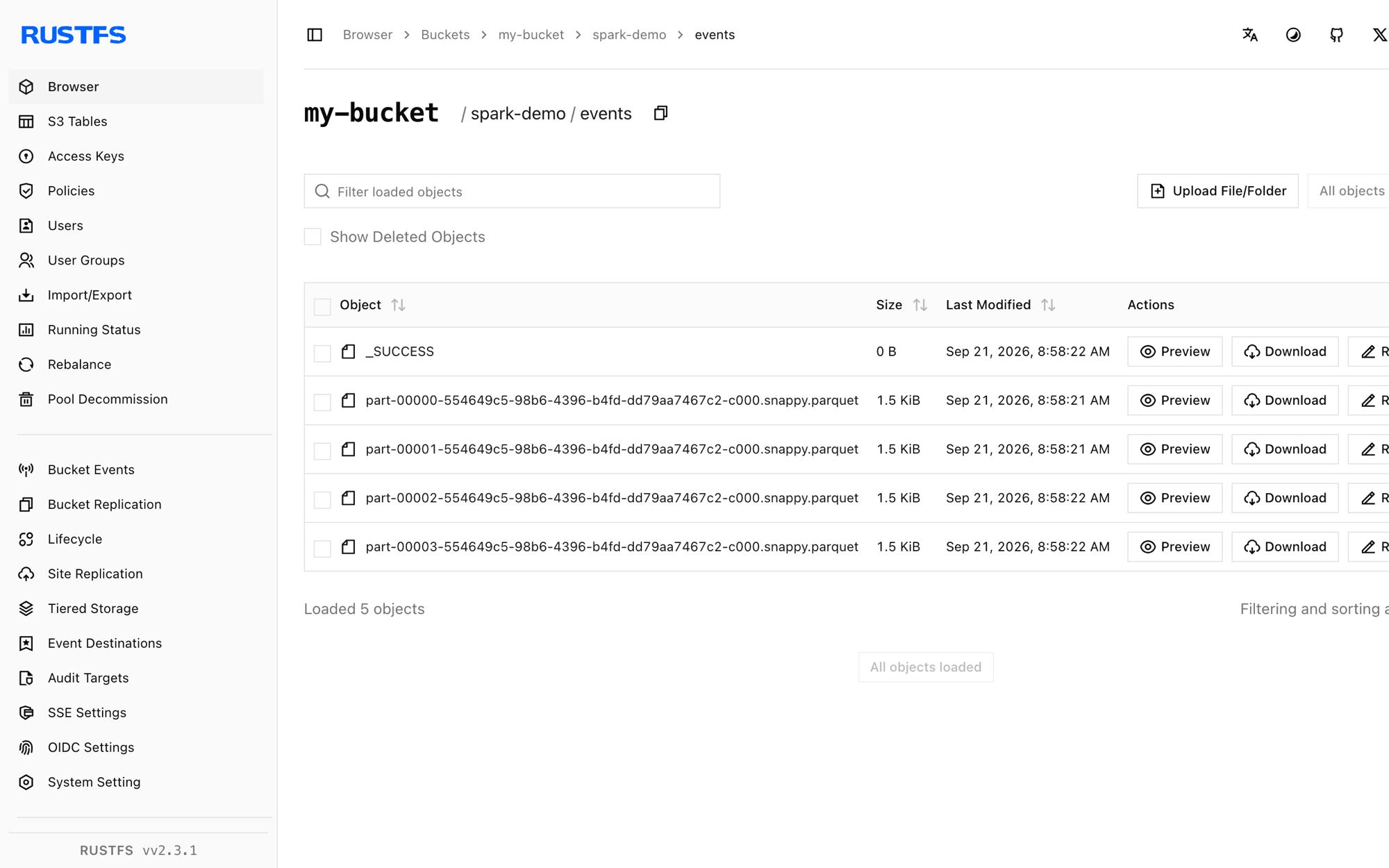Viewport: 1389px width, 868px height.
Task: Click the RUSTFS logo
Action: coord(73,35)
